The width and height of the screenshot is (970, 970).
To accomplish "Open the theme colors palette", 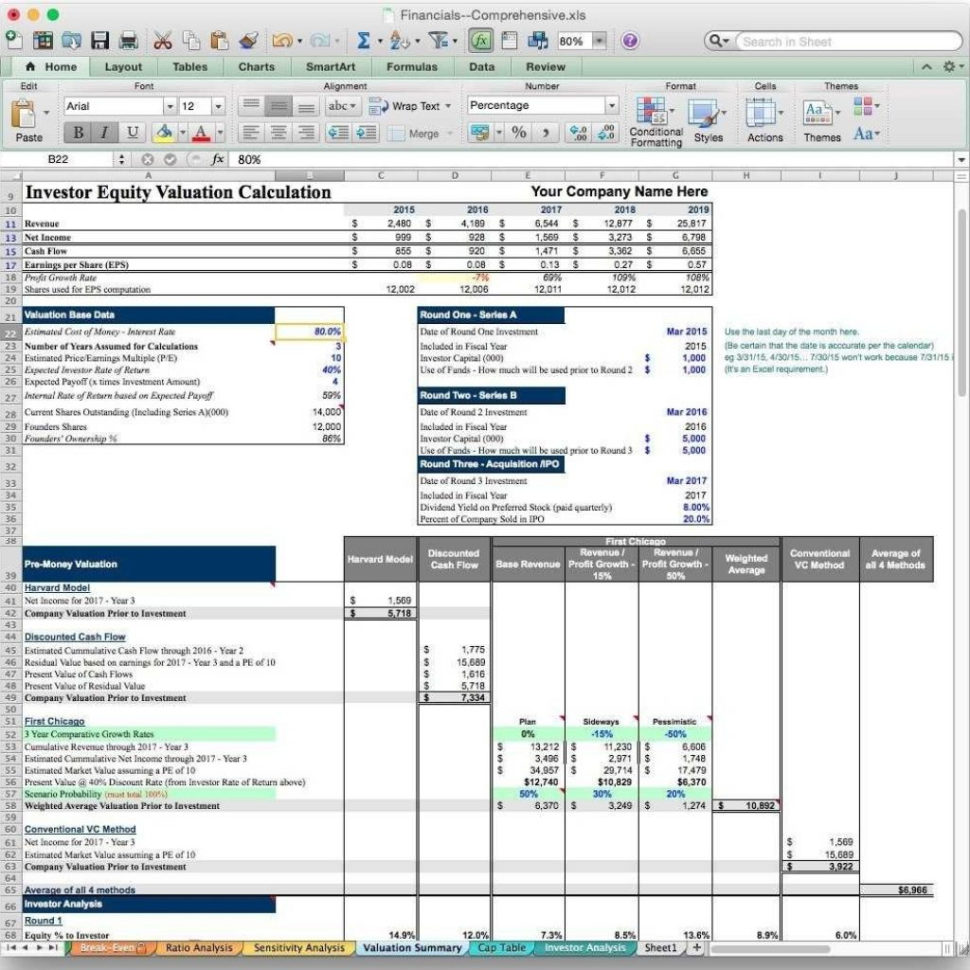I will click(x=865, y=106).
